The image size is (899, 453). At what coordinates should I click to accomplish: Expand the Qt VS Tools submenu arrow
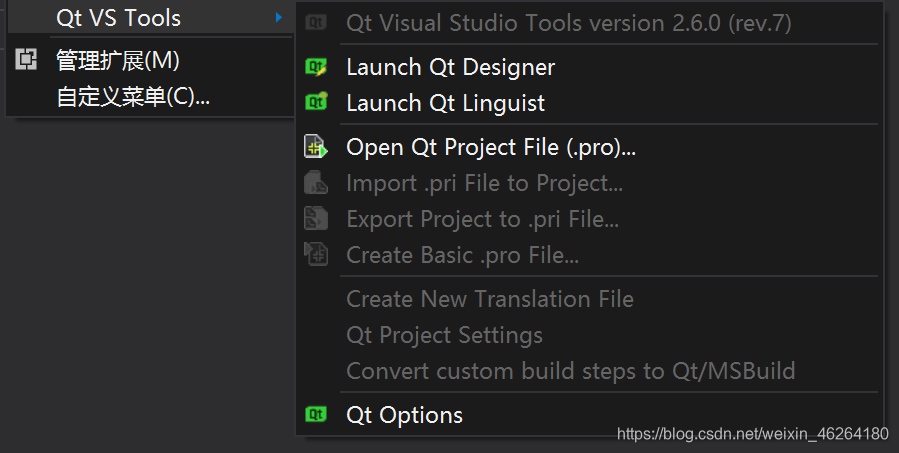pos(278,18)
